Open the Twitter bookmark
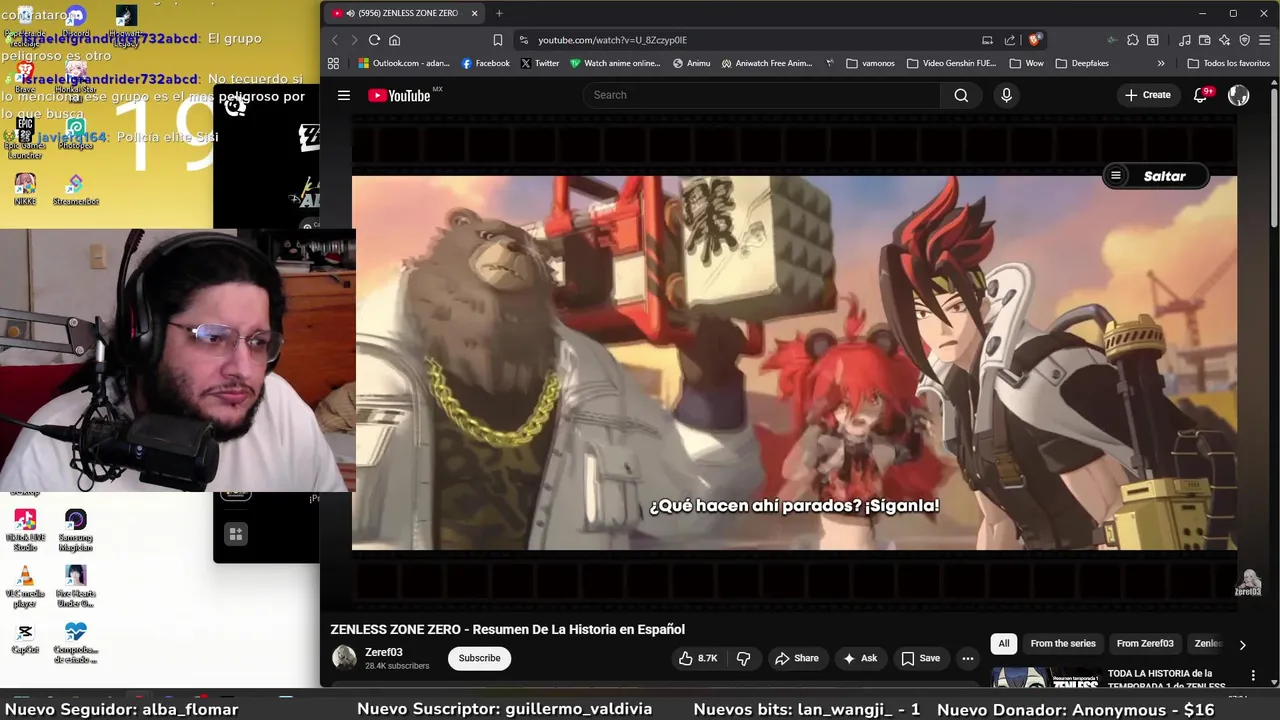The width and height of the screenshot is (1280, 720). [541, 63]
